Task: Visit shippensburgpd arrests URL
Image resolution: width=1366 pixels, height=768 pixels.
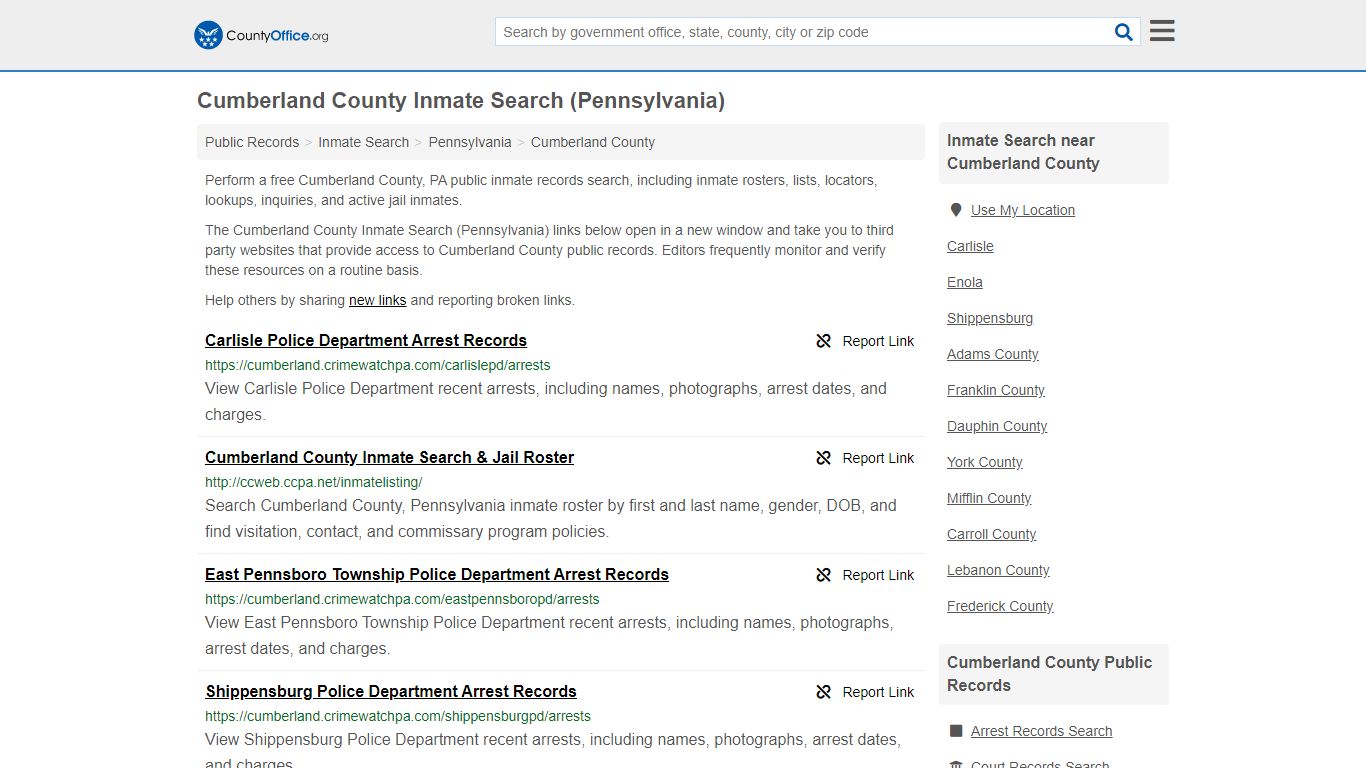Action: coord(398,716)
